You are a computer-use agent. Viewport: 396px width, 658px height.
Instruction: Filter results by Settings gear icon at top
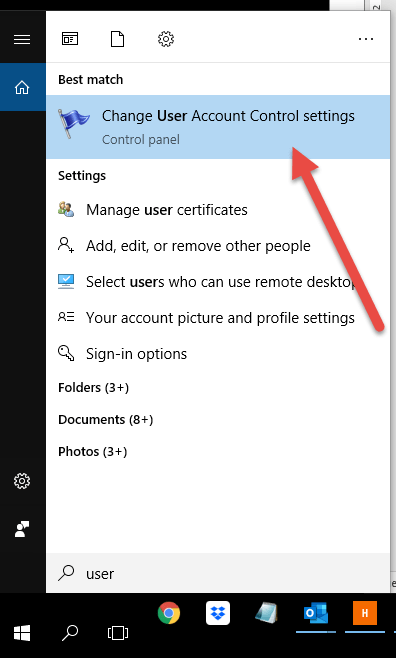pyautogui.click(x=166, y=39)
